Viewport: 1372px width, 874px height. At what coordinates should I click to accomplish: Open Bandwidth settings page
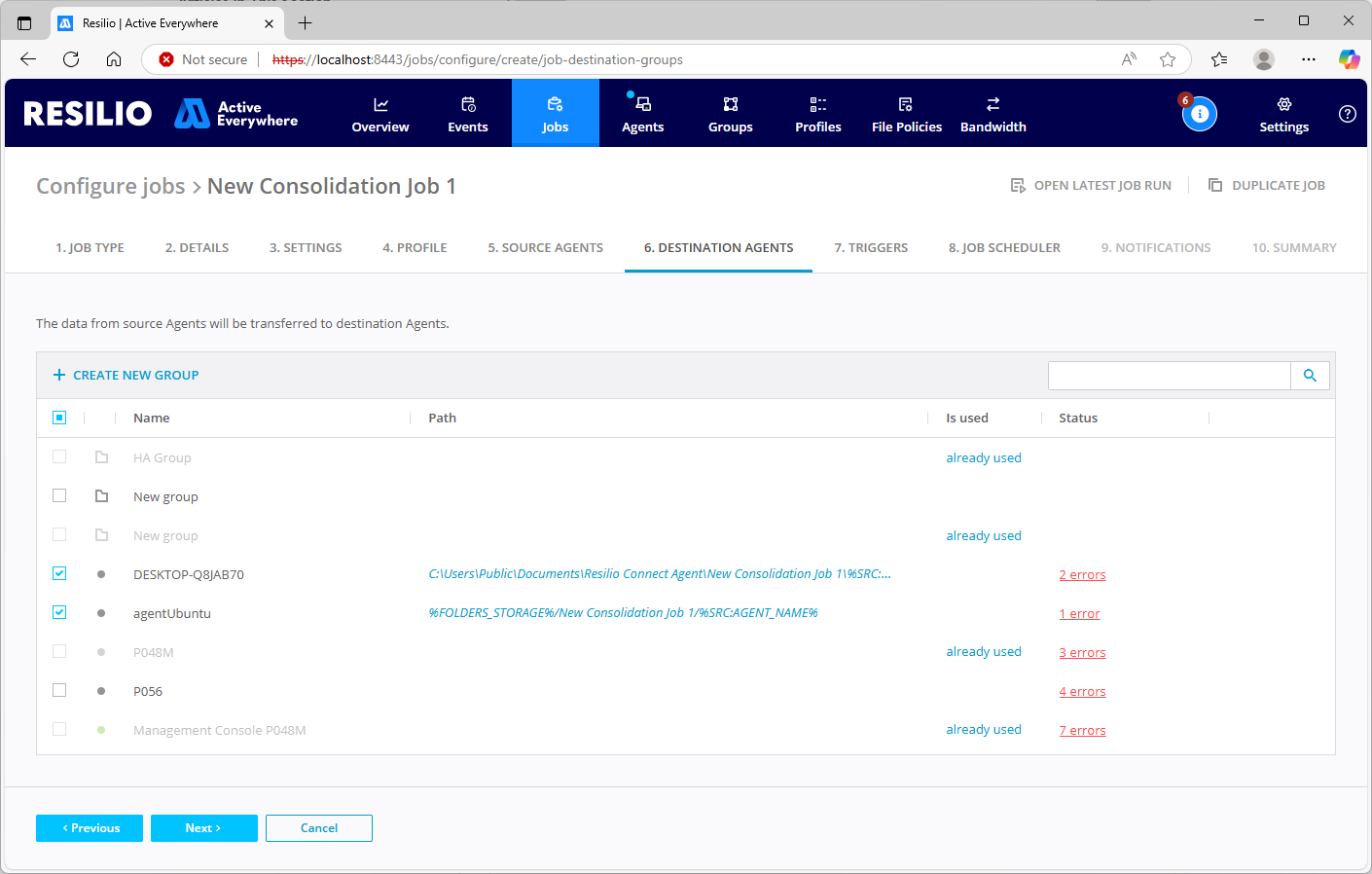pyautogui.click(x=993, y=114)
